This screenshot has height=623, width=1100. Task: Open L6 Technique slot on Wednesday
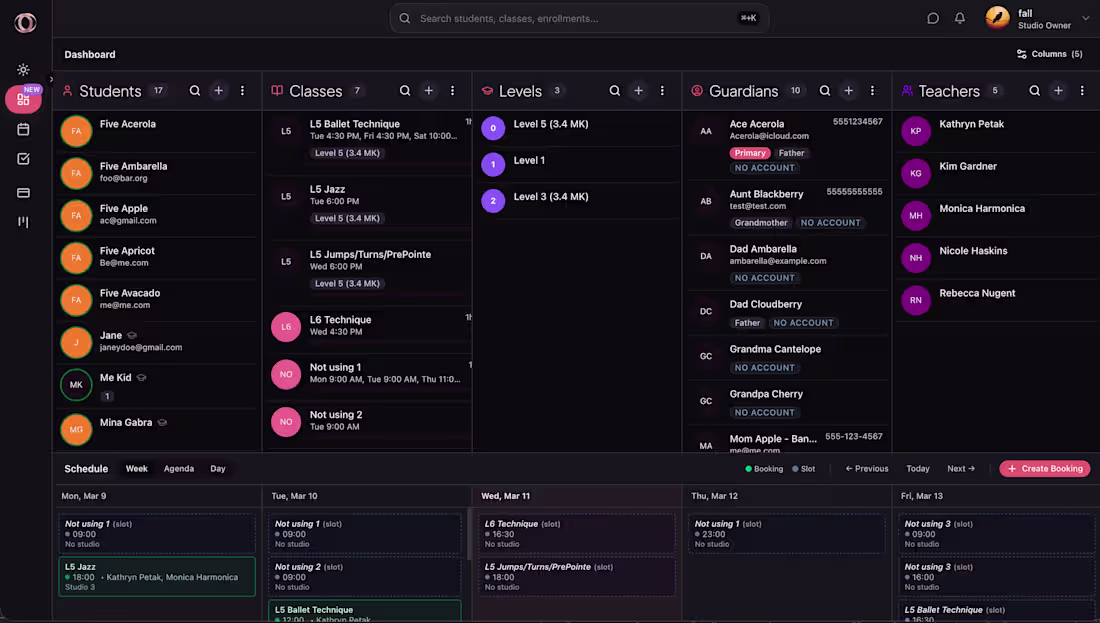pos(577,533)
